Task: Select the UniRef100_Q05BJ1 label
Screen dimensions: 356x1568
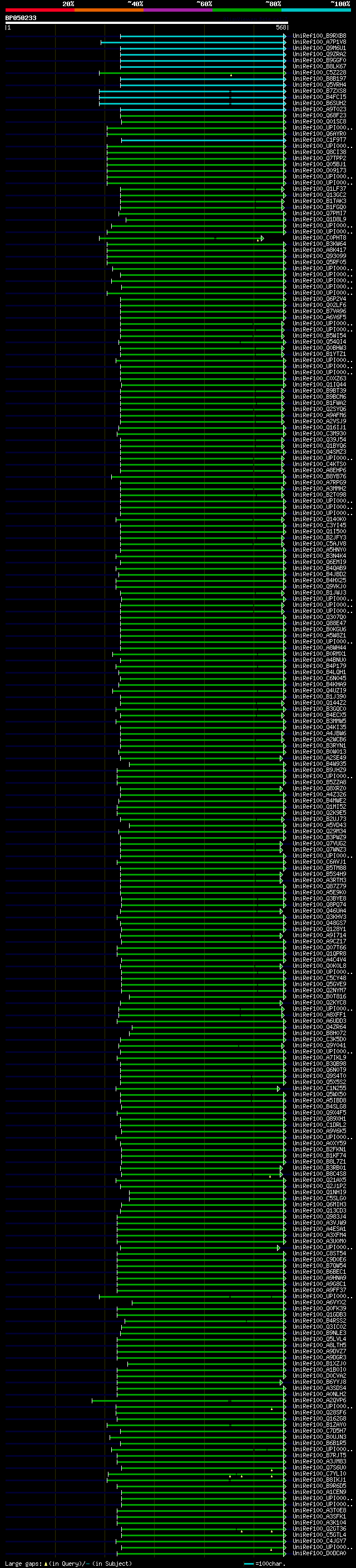Action: (319, 164)
